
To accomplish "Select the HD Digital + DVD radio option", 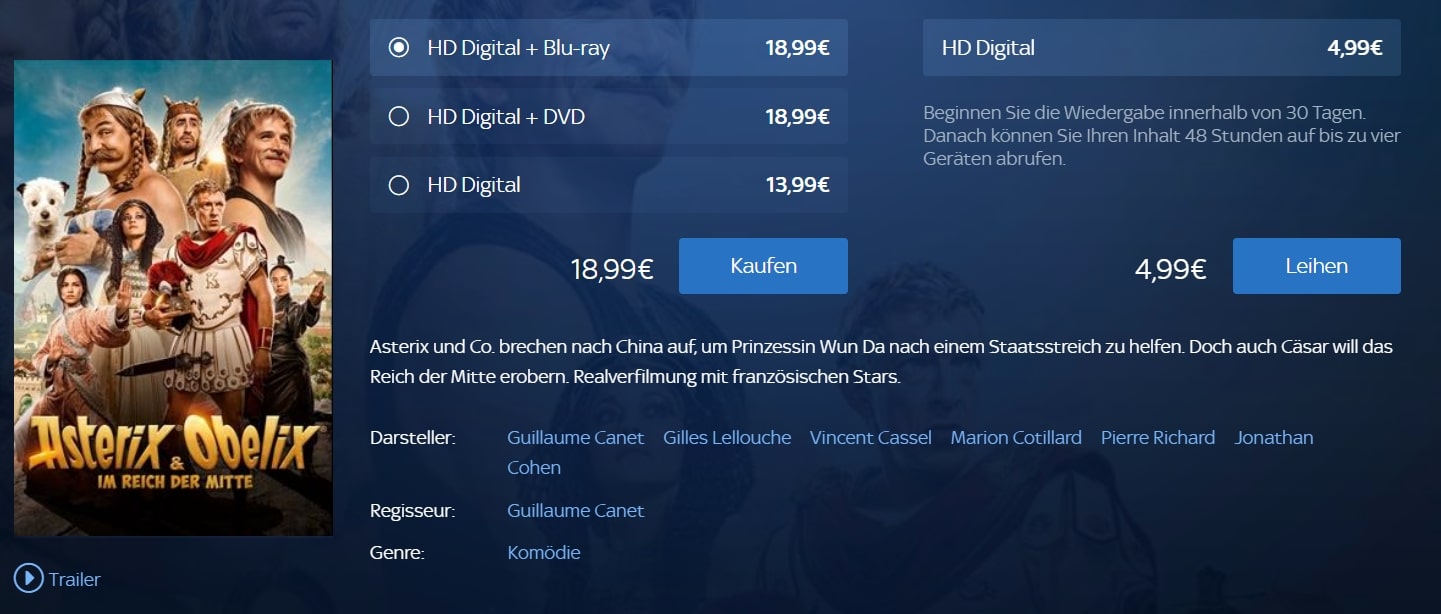I will click(x=399, y=116).
